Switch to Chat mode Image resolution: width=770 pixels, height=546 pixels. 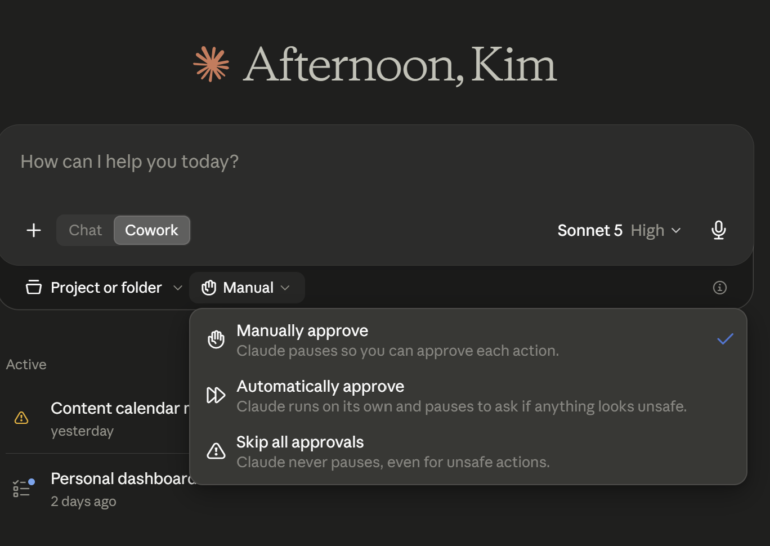pos(85,230)
